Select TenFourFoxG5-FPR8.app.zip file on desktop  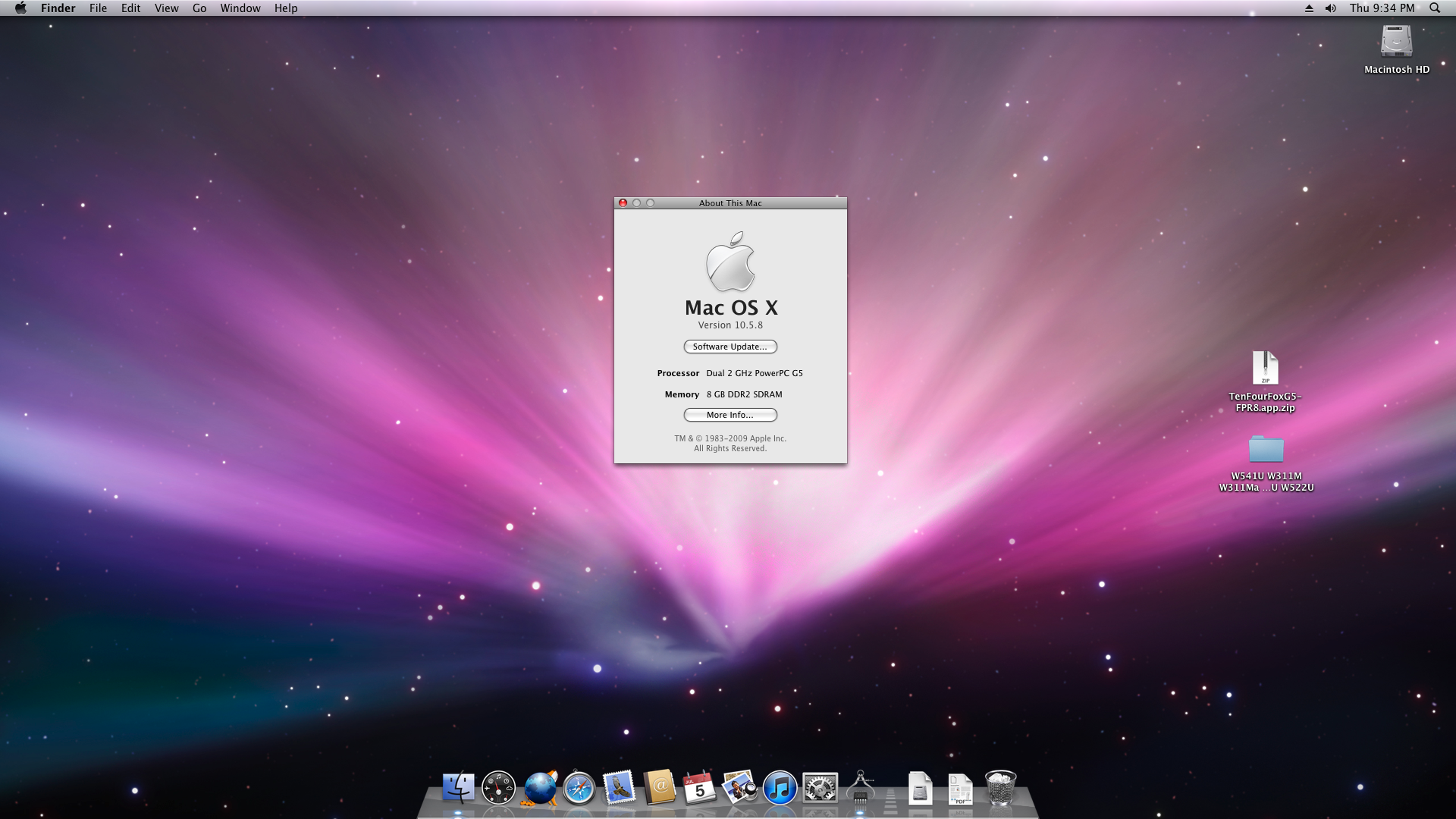(x=1265, y=369)
